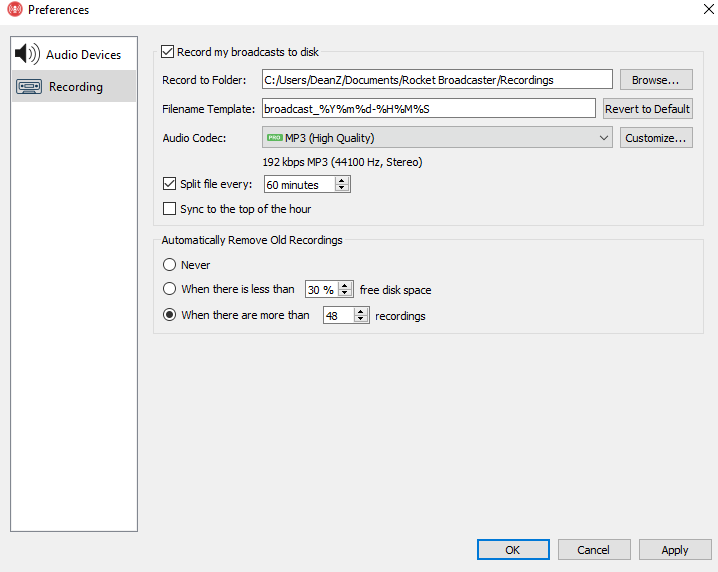This screenshot has width=718, height=572.
Task: Enable Sync to the top of the hour
Action: click(x=169, y=209)
